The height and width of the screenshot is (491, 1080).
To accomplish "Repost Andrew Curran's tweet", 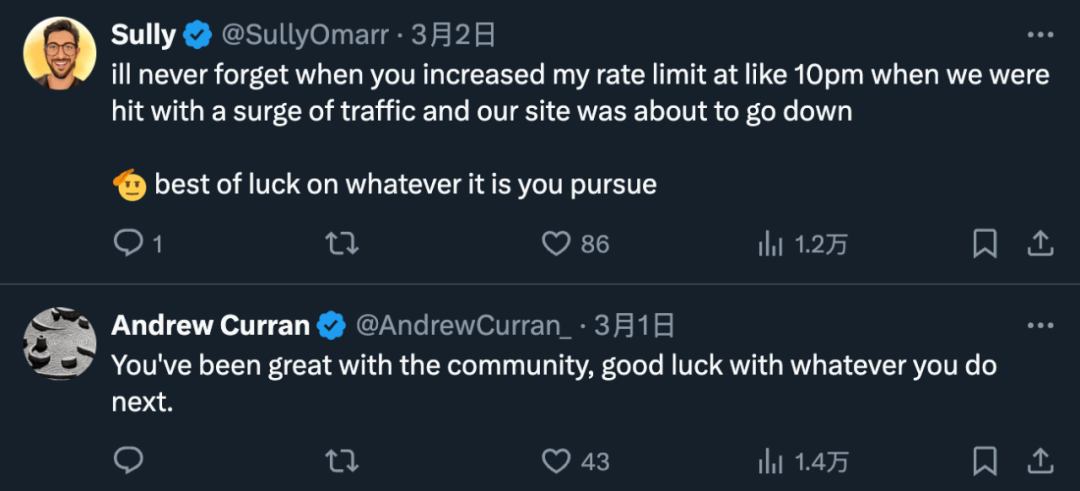I will pos(342,461).
